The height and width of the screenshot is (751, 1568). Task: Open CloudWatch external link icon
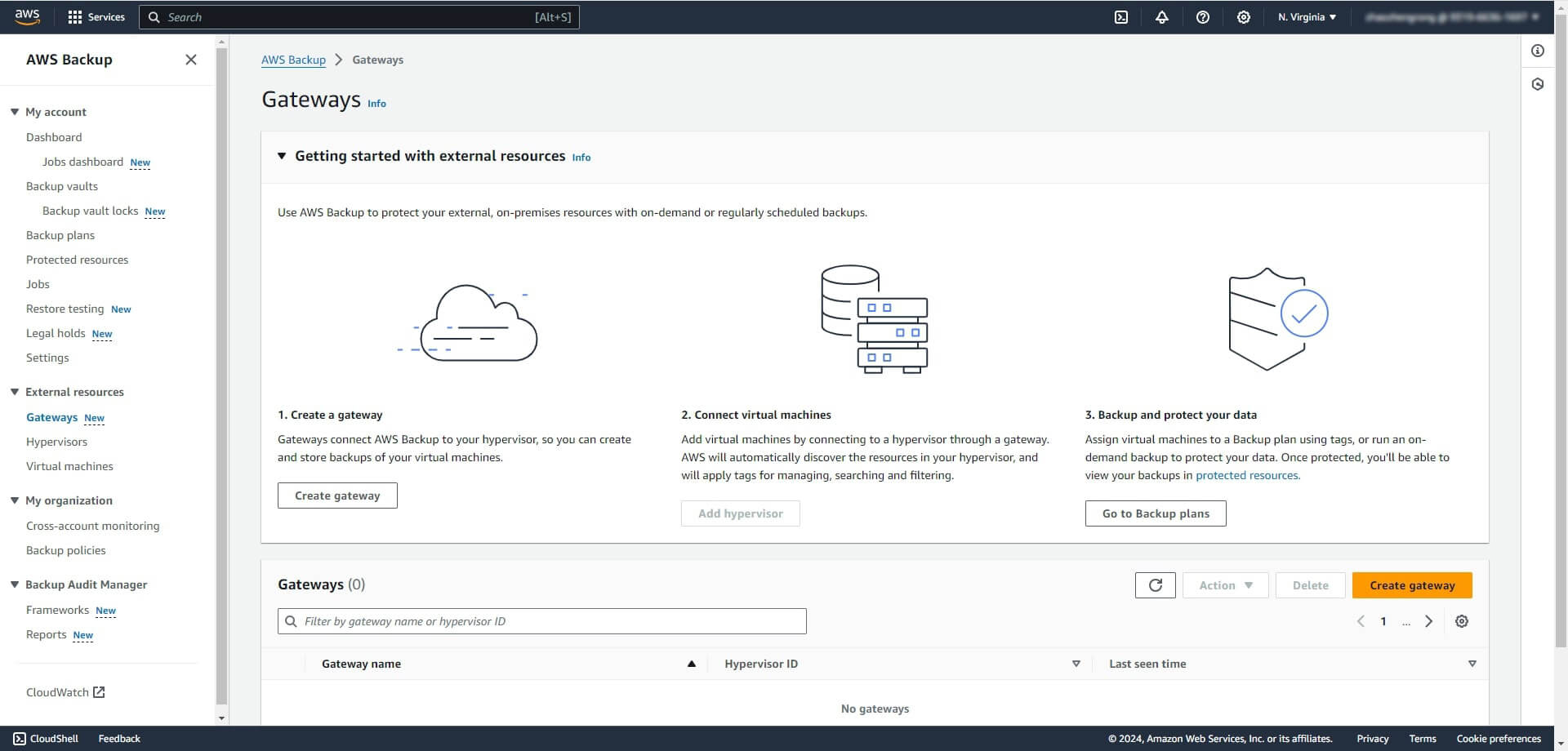coord(99,692)
